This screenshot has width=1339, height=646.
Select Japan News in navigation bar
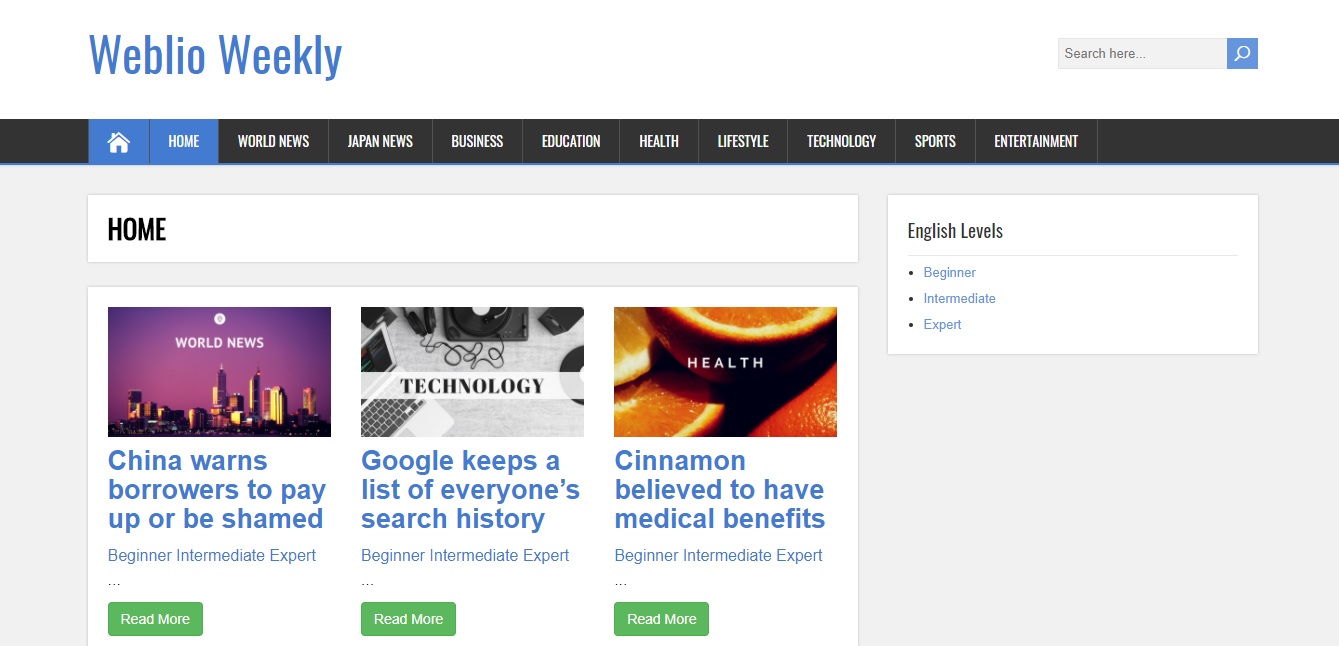tap(380, 142)
